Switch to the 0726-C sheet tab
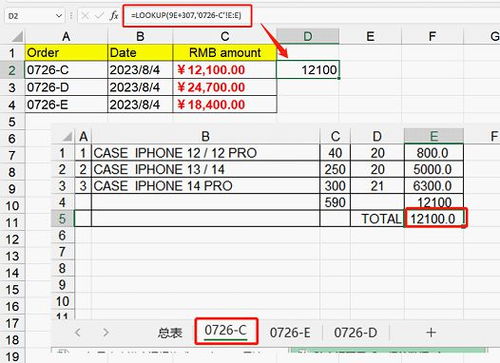The image size is (500, 363). point(226,331)
